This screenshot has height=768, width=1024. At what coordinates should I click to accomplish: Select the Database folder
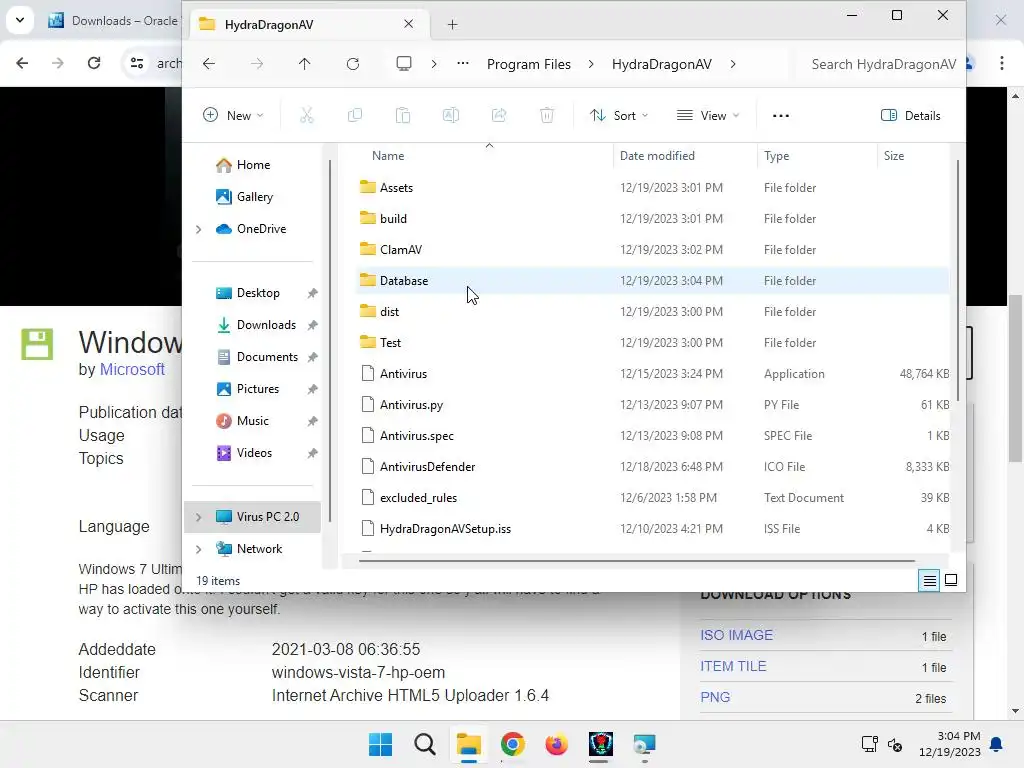point(653,281)
